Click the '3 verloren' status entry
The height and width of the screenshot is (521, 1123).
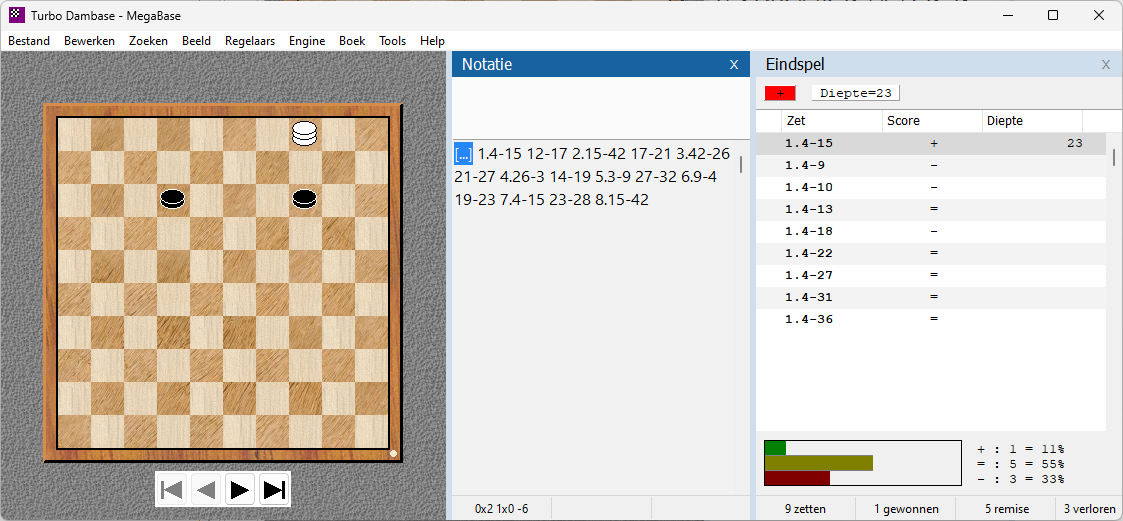pos(1089,509)
